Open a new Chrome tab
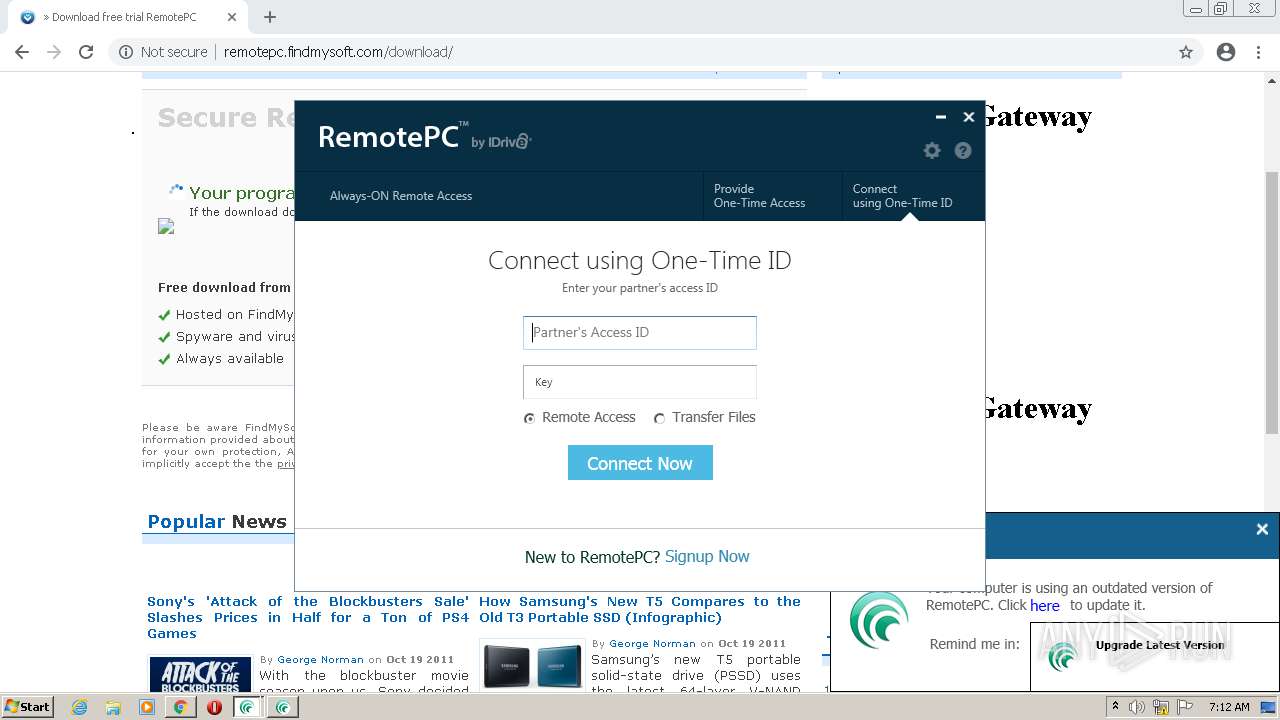 click(270, 17)
